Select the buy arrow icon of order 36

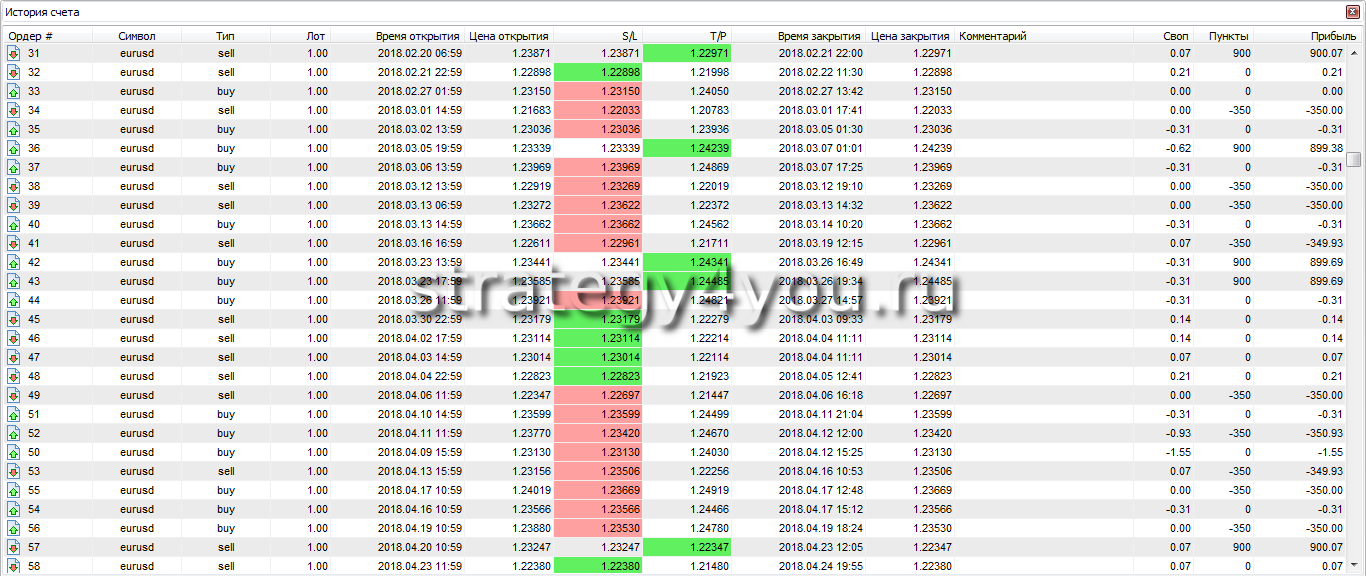(x=13, y=148)
